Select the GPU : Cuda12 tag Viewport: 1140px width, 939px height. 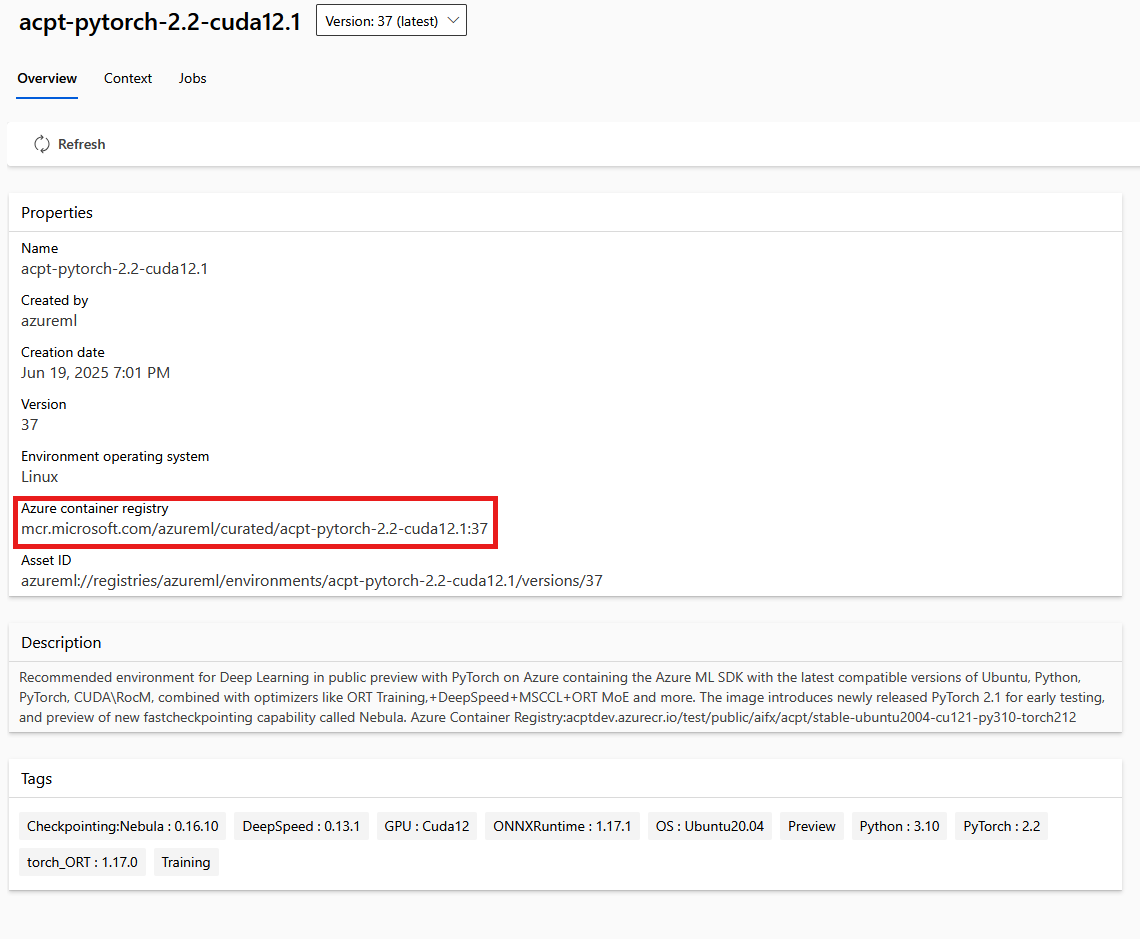(x=426, y=826)
